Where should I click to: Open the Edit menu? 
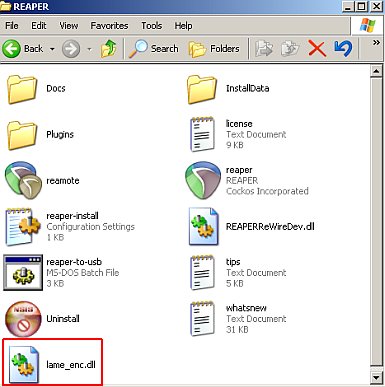[x=39, y=26]
